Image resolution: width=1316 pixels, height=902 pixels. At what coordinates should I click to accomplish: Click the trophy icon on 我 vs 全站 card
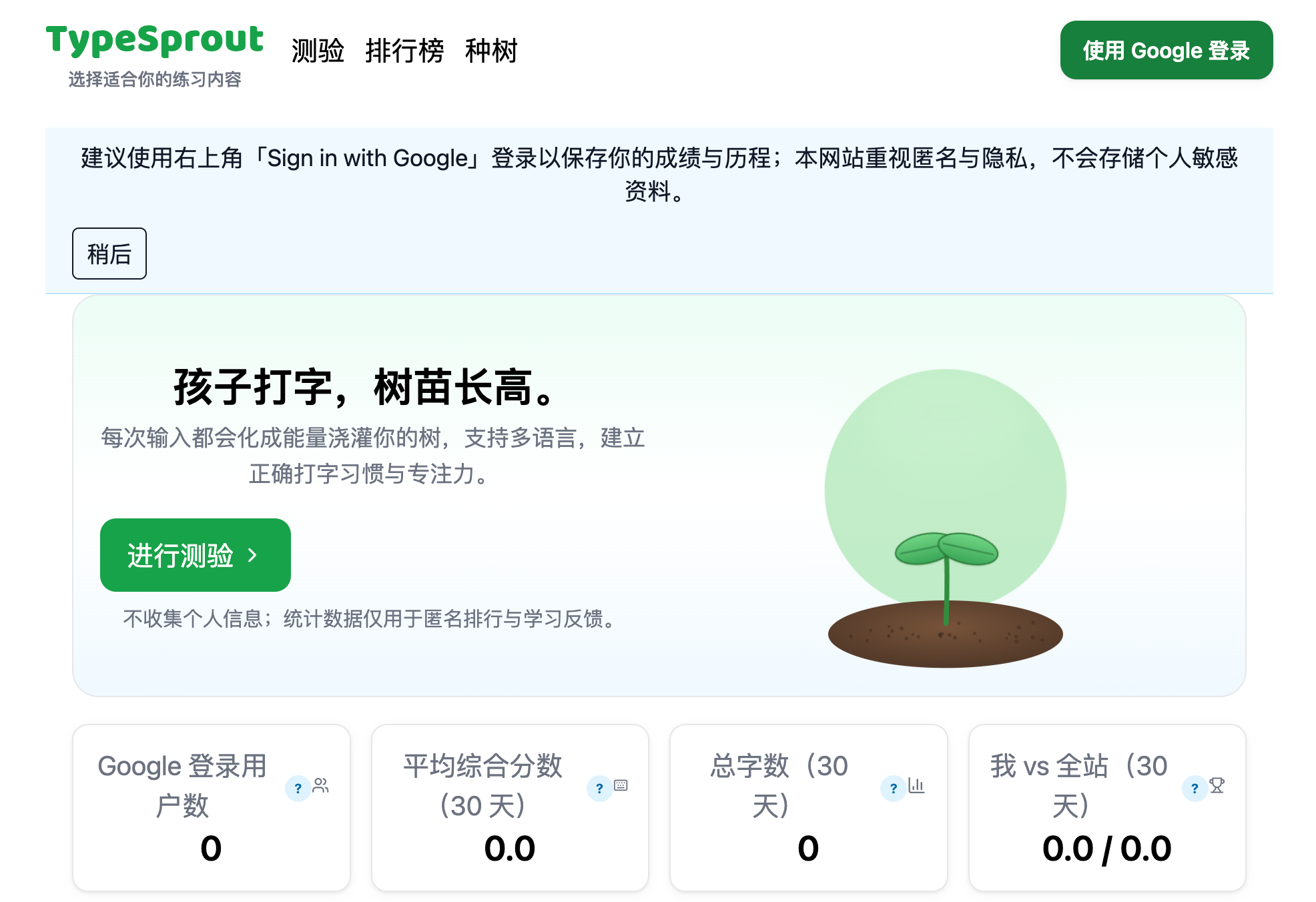tap(1217, 785)
